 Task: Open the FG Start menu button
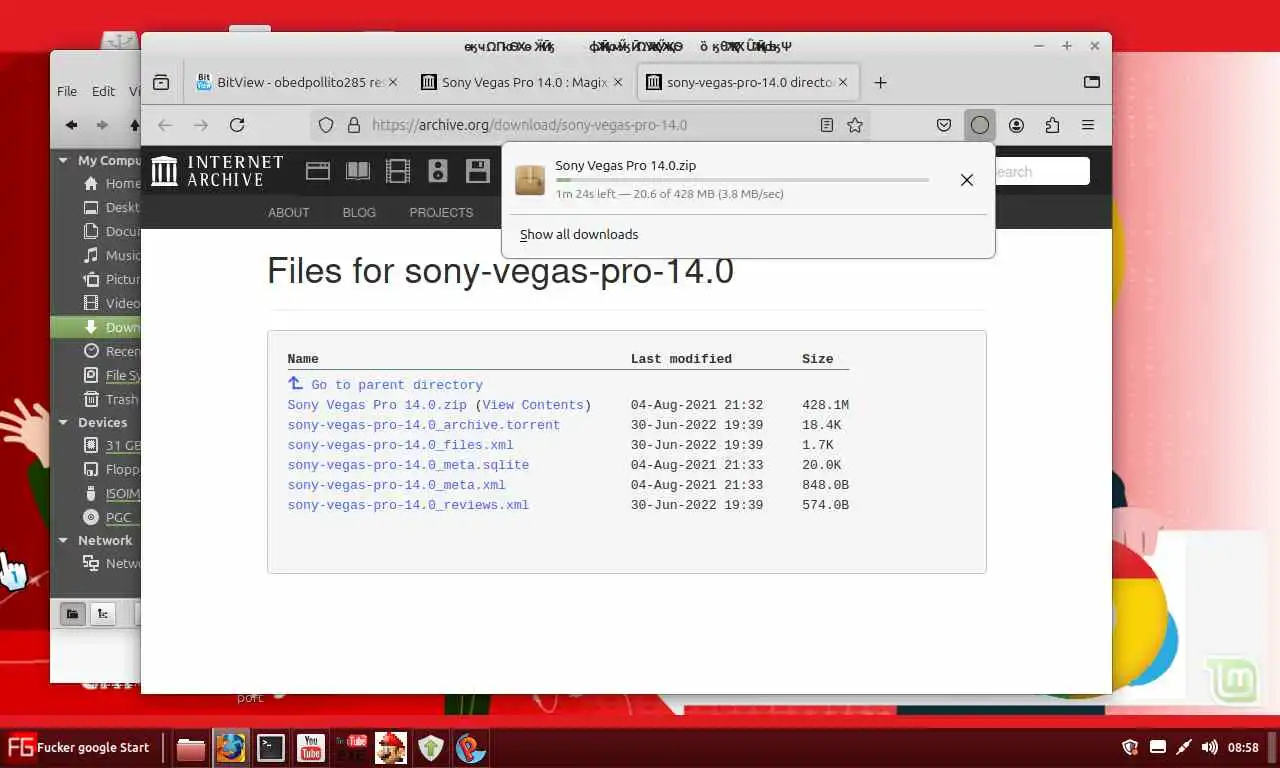78,747
